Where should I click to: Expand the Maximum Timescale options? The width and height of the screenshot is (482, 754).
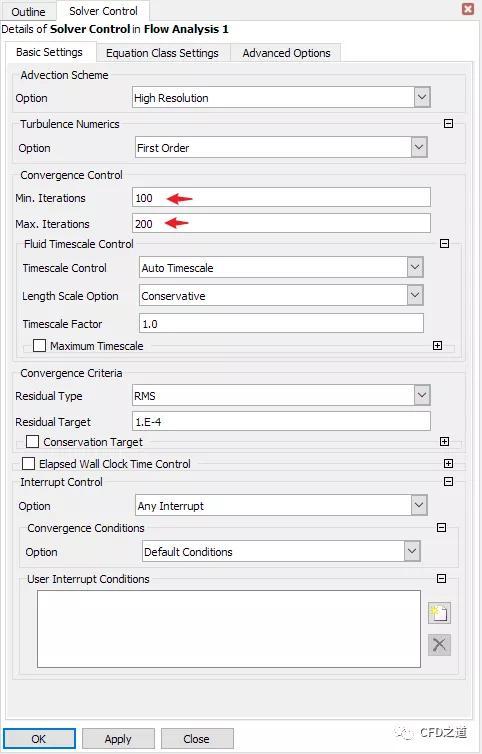point(437,346)
